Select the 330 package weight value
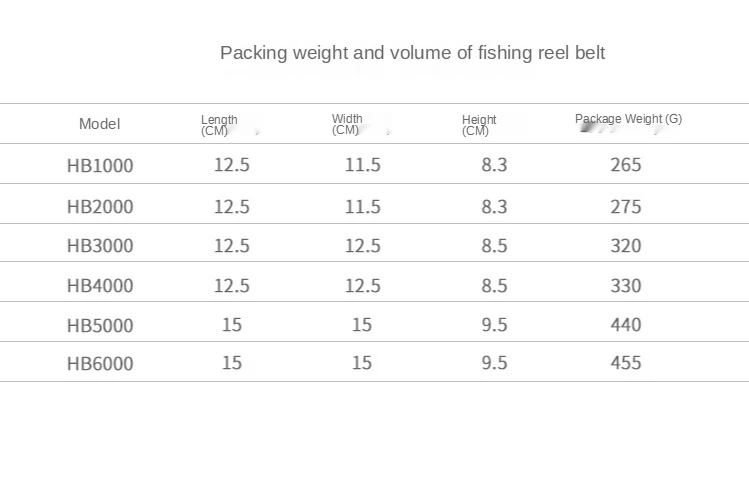749x491 pixels. pyautogui.click(x=626, y=286)
